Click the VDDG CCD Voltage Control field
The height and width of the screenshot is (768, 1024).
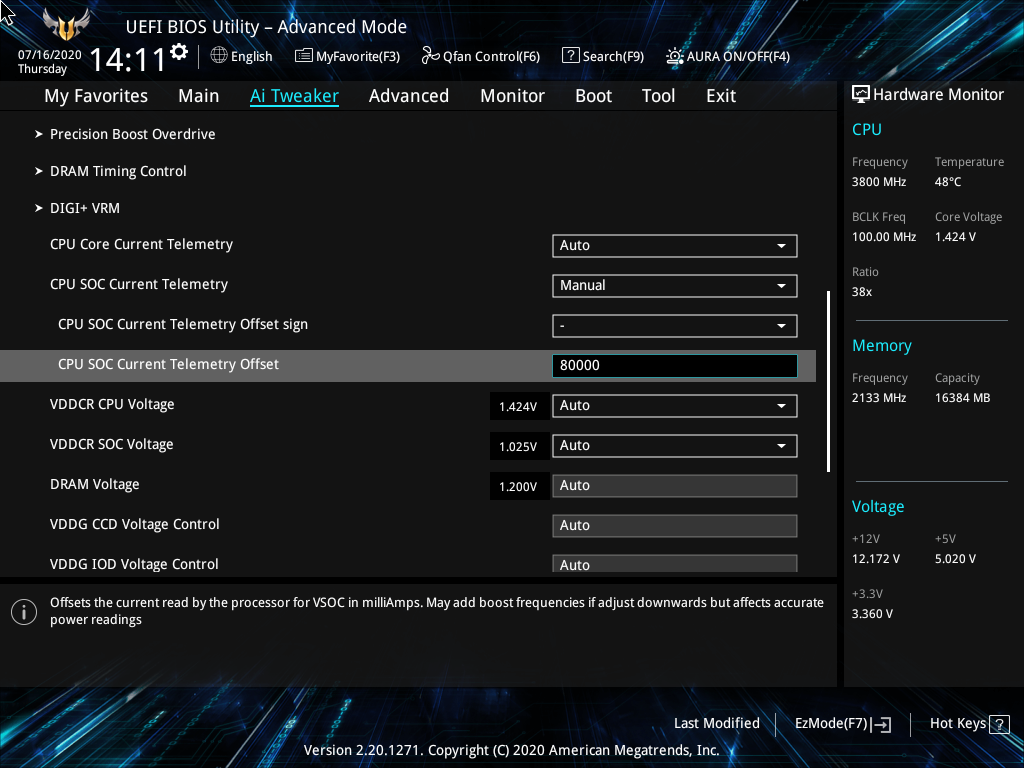pyautogui.click(x=675, y=525)
